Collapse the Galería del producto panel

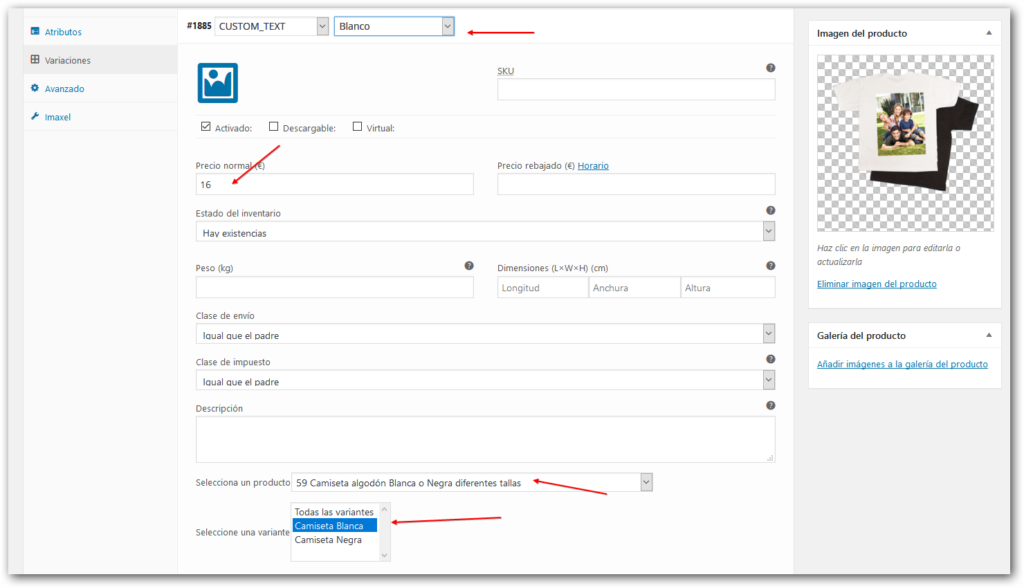[x=989, y=335]
